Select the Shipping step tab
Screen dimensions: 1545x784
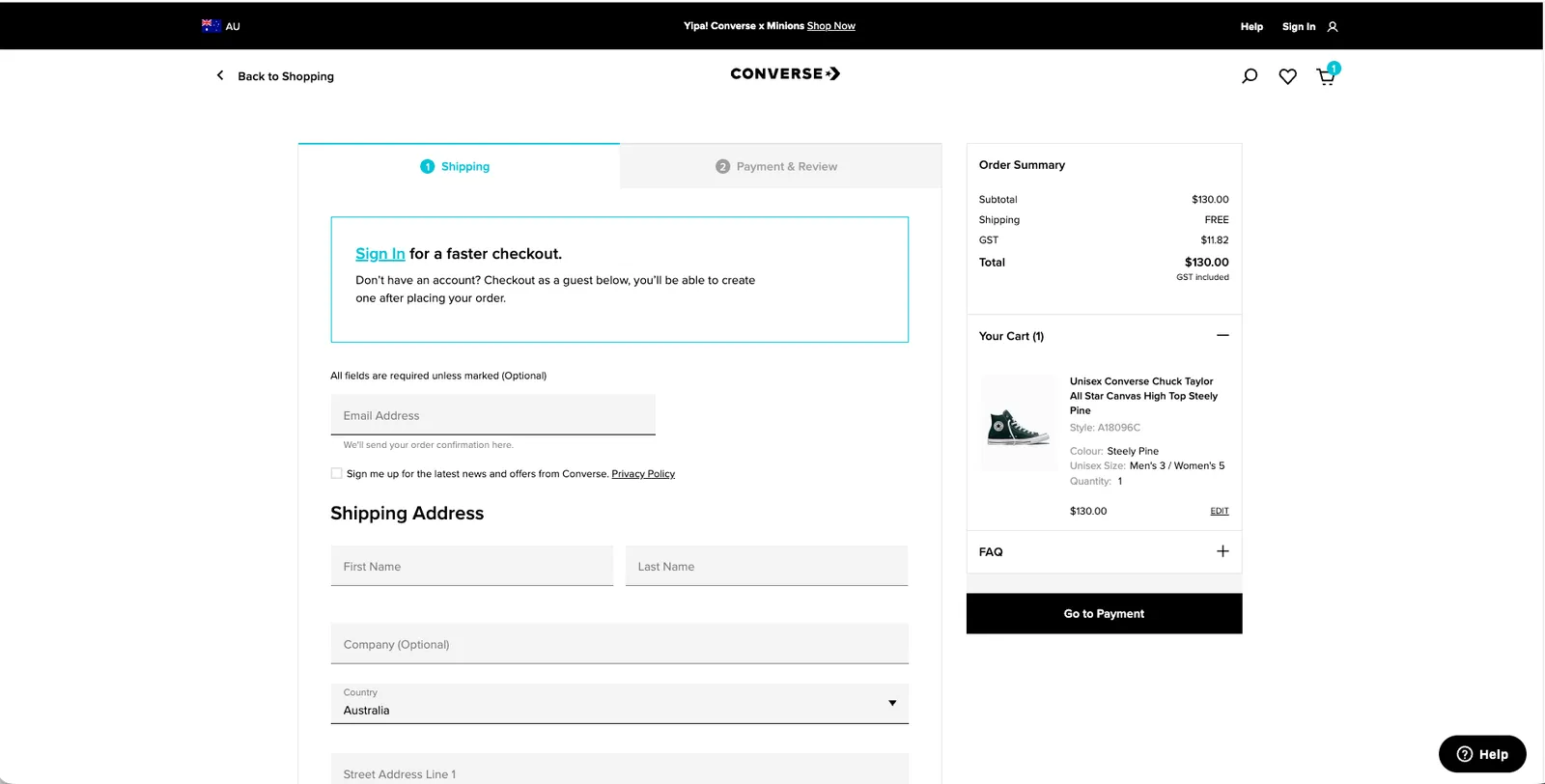coord(459,166)
